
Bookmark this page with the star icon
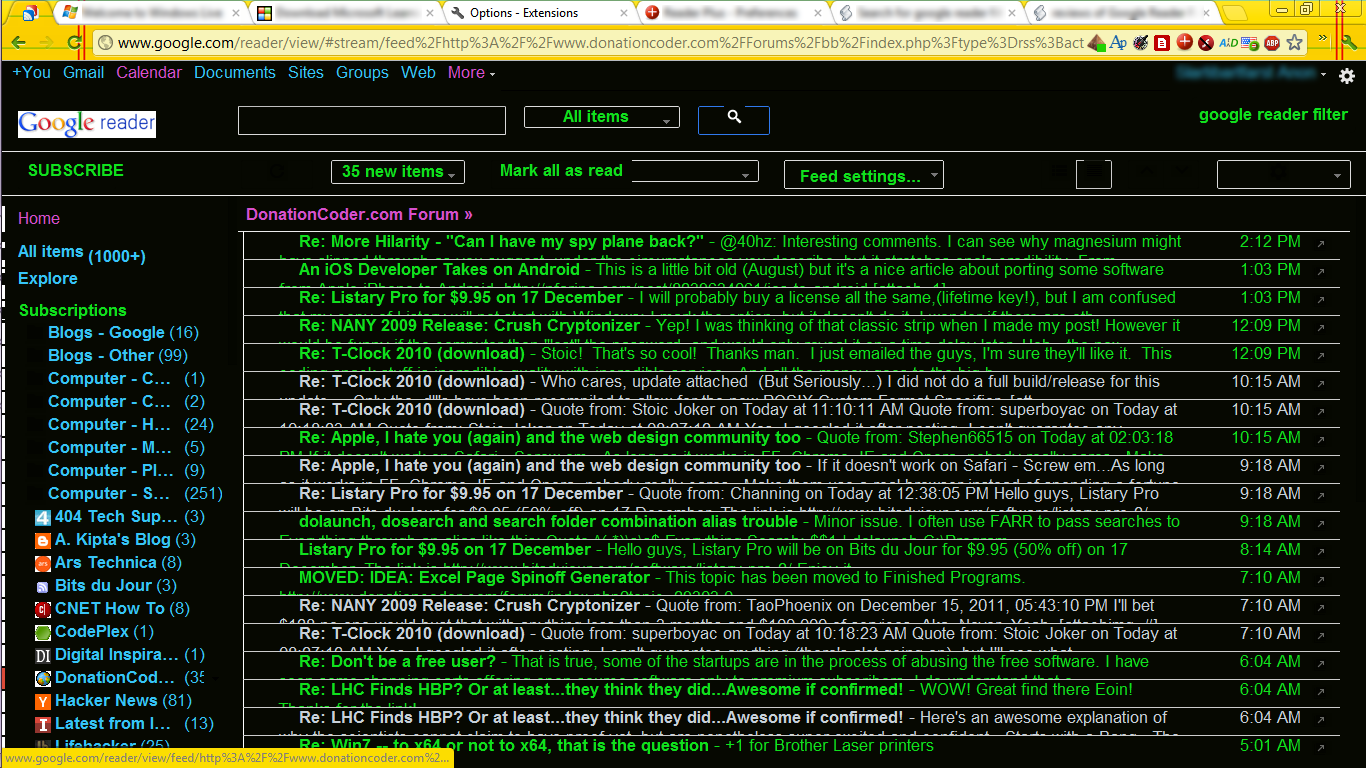[x=1295, y=43]
